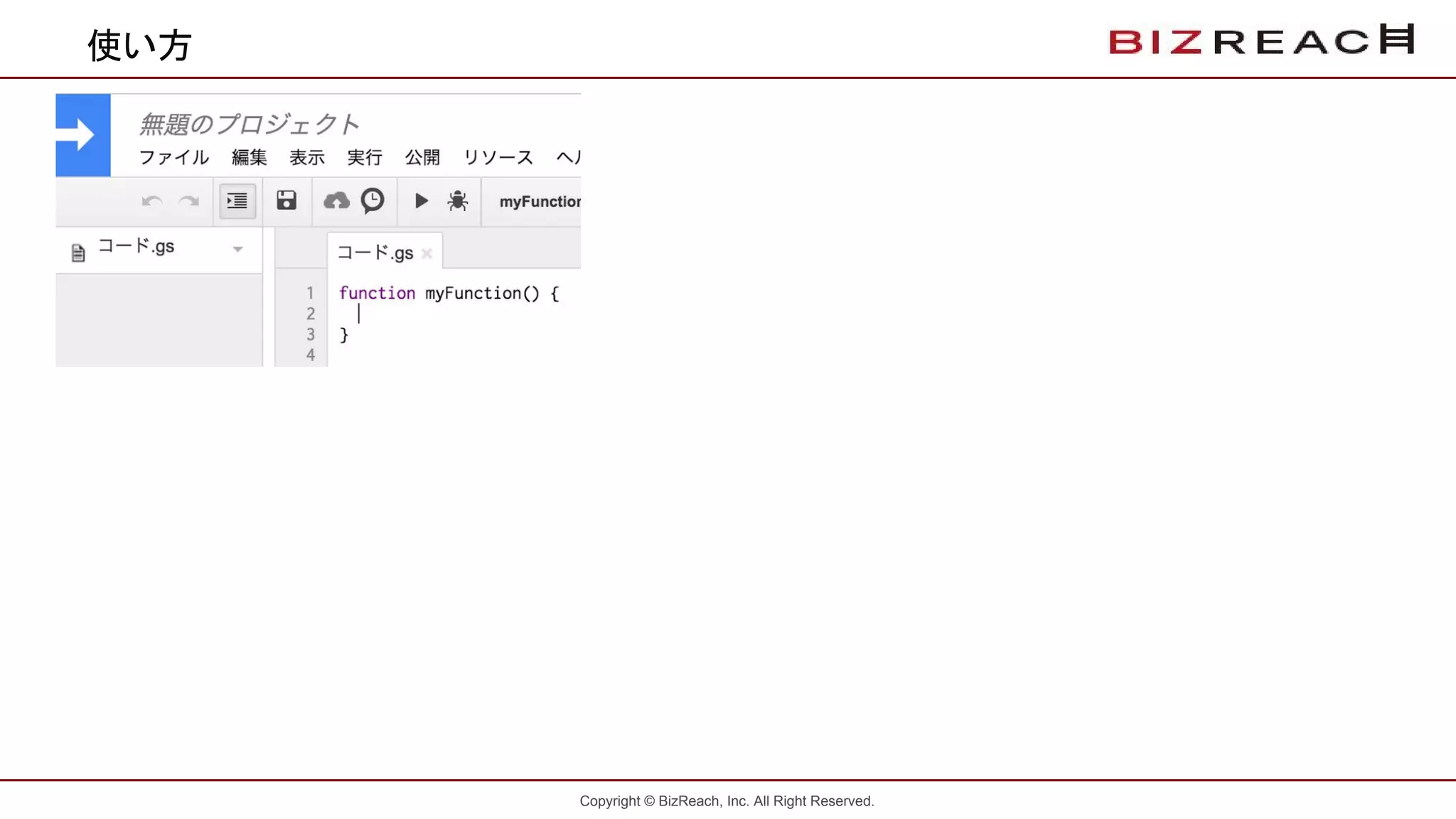Open the myFunction function selector
The width and height of the screenshot is (1456, 819).
[x=539, y=202]
